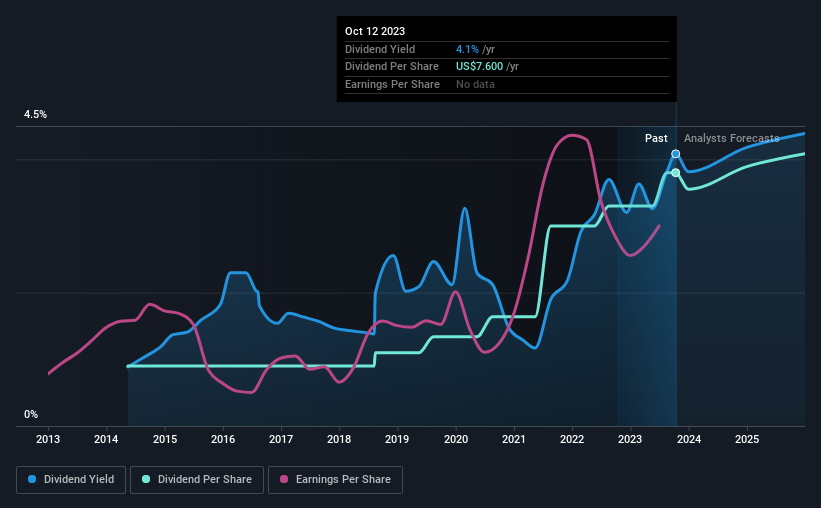This screenshot has height=508, width=821.
Task: Toggle the Dividend Per Share legend button
Action: coord(197,479)
